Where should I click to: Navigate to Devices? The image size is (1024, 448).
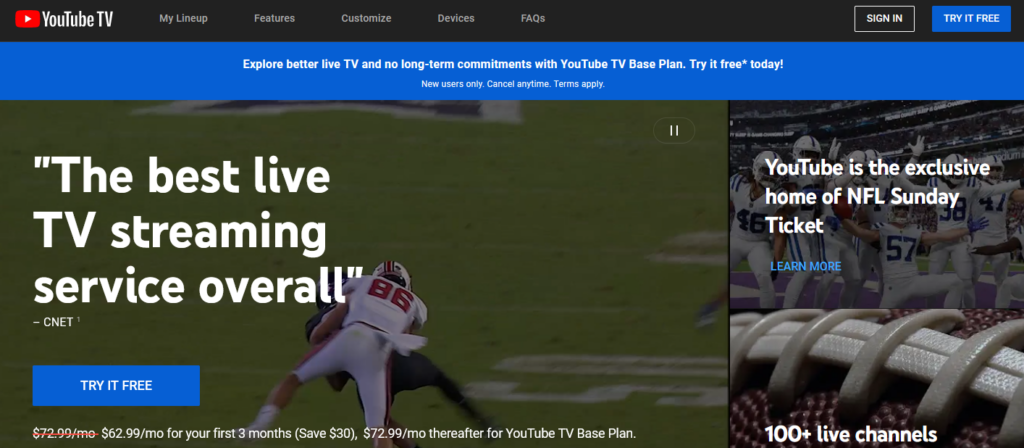456,18
